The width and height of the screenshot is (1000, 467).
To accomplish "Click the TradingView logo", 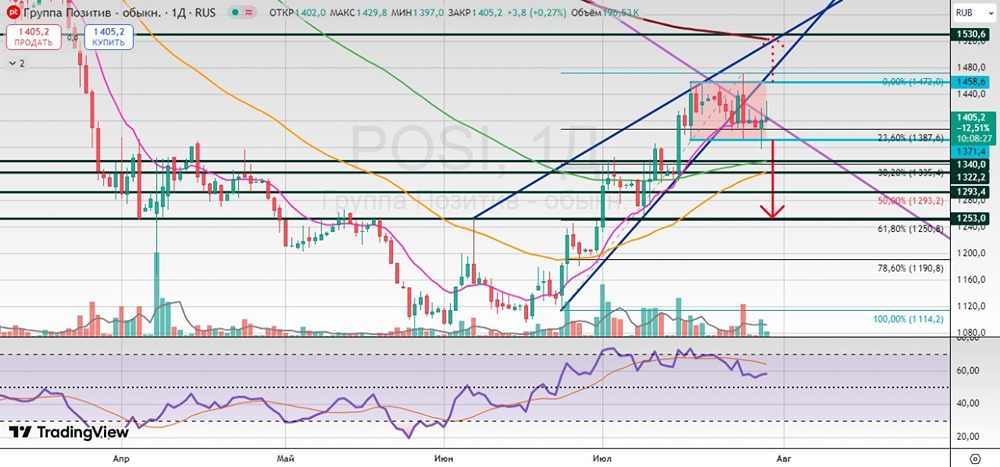I will coord(68,432).
